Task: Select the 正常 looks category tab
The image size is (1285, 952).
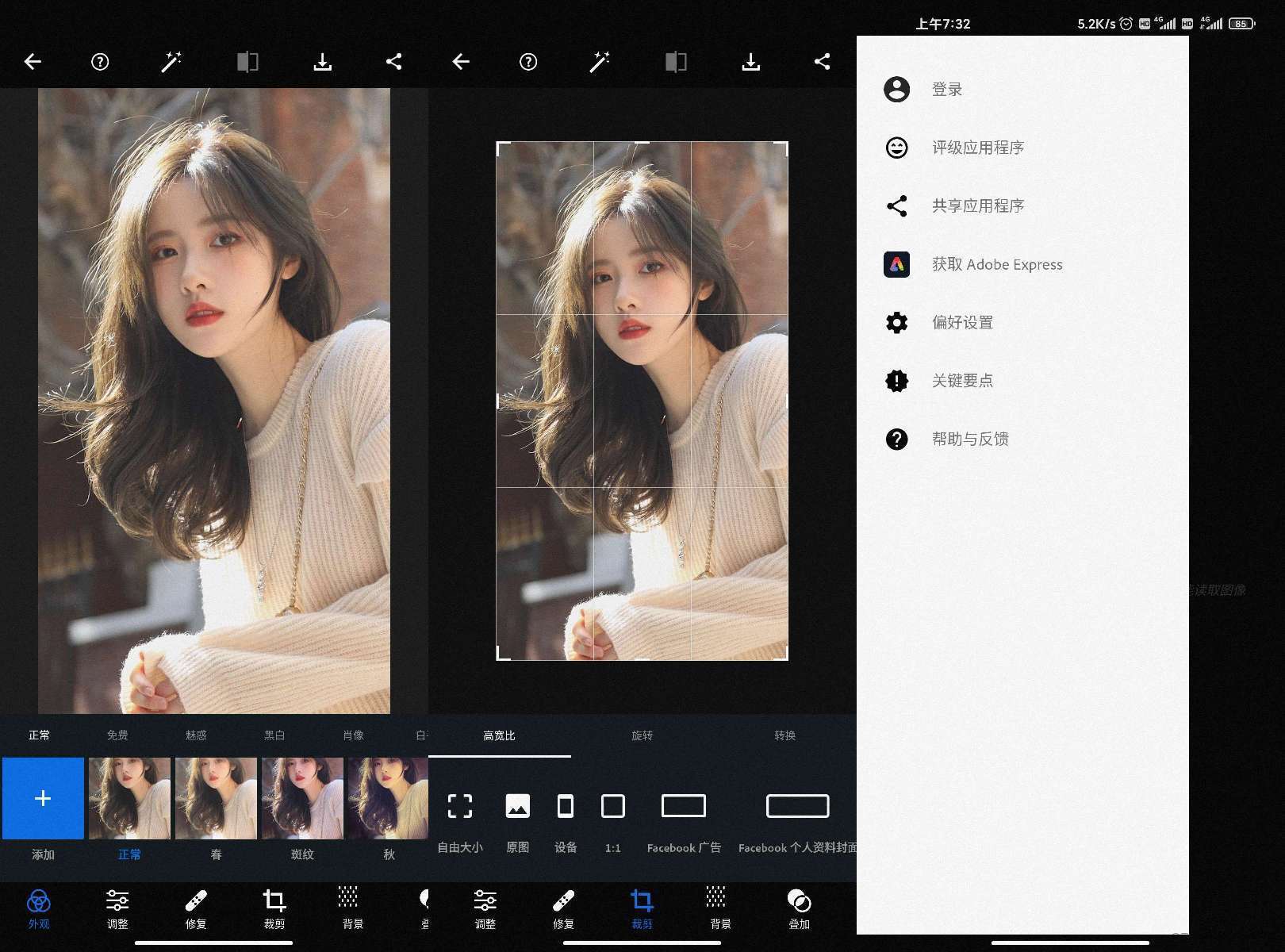Action: point(39,735)
